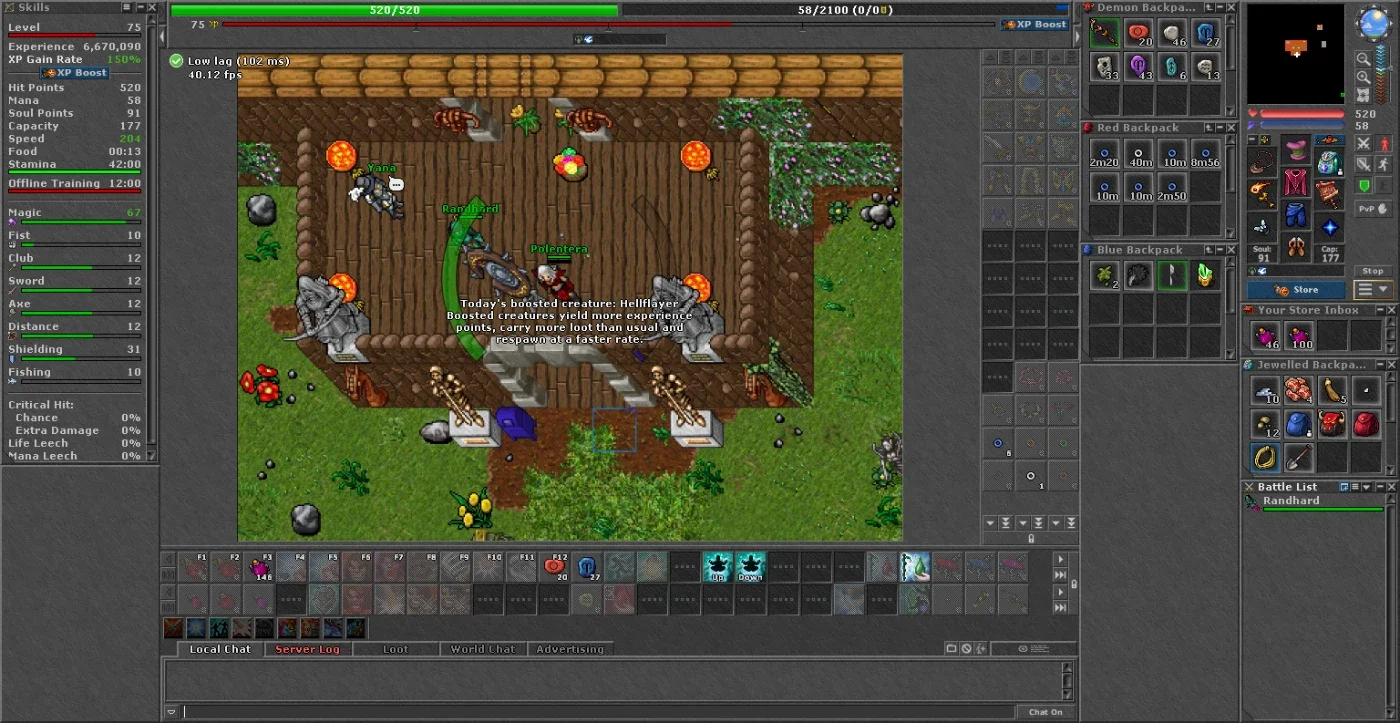Click the green leaf item in Blue Backpack

(1104, 275)
